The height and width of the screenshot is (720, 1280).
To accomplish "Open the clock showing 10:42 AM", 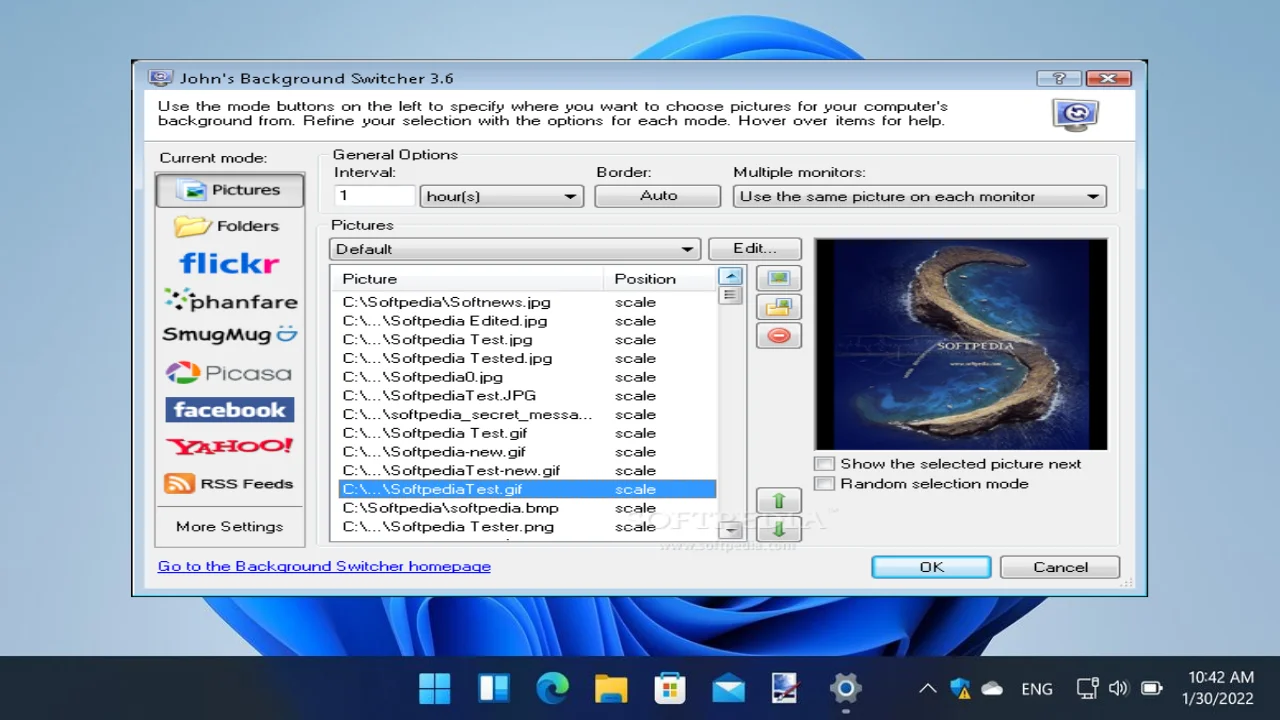I will (1219, 688).
